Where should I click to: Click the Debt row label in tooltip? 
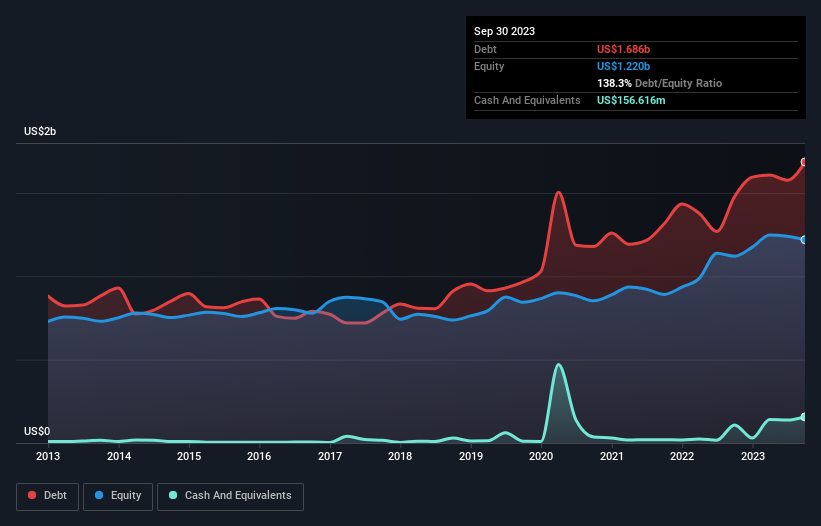[485, 49]
